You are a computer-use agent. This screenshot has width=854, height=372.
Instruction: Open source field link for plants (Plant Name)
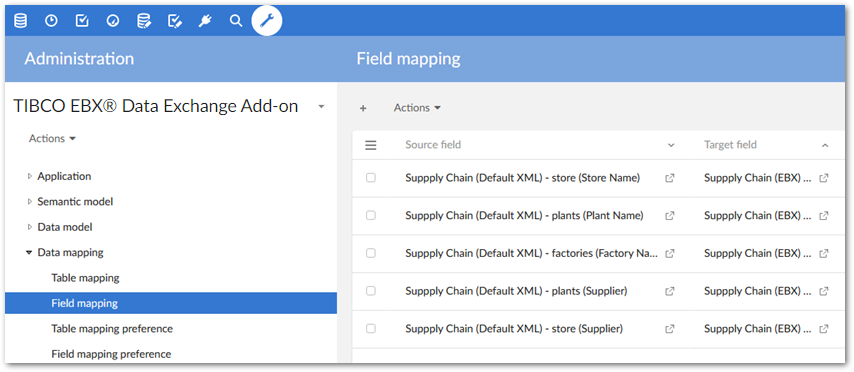tap(670, 216)
